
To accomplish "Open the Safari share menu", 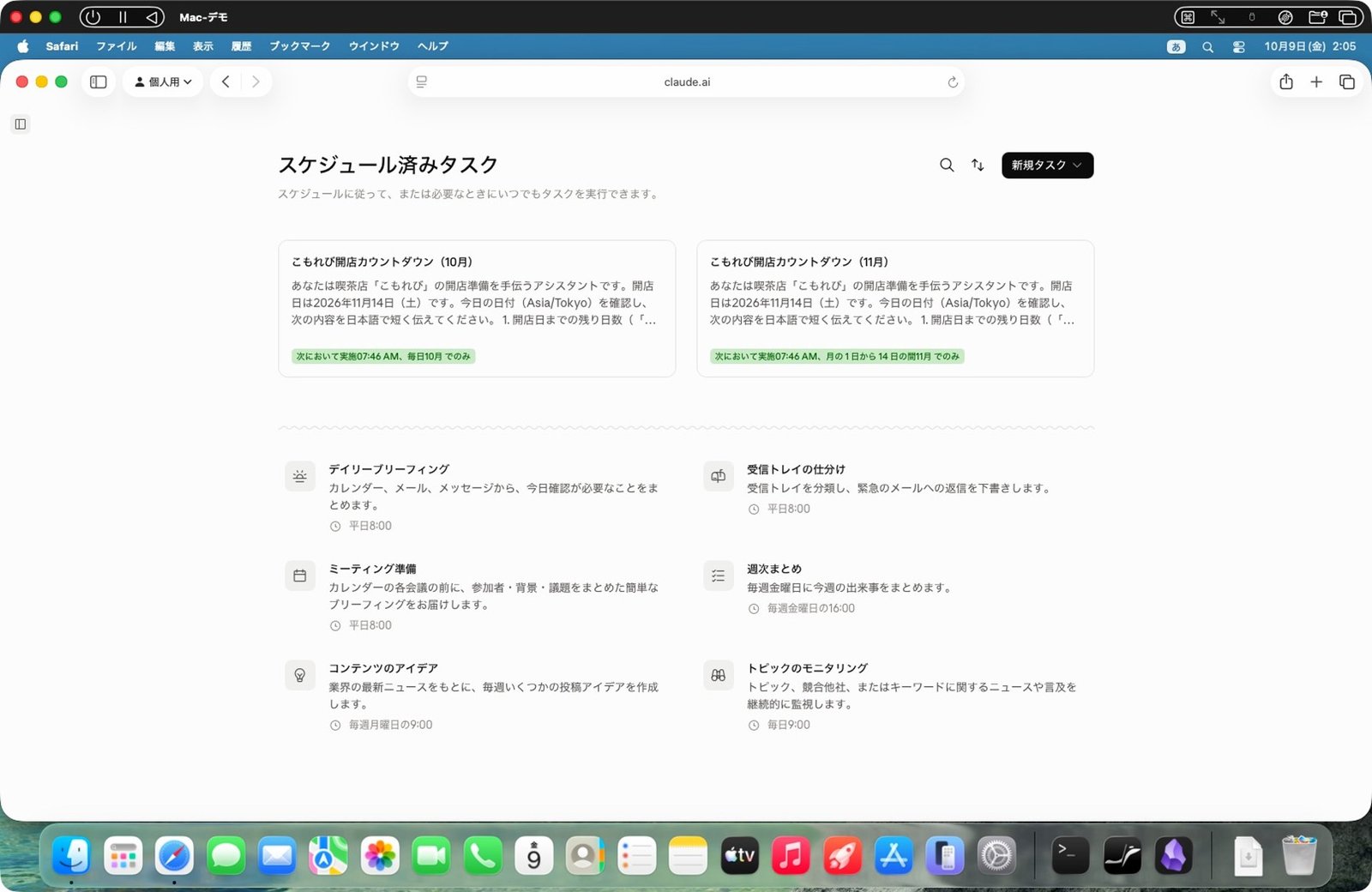I will pos(1285,81).
